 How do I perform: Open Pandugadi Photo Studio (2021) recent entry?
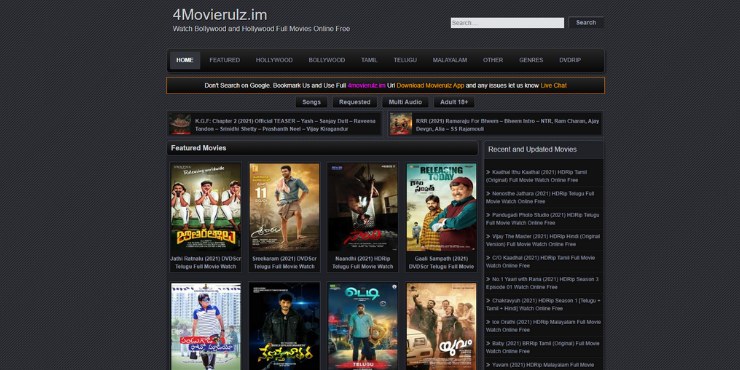click(543, 219)
